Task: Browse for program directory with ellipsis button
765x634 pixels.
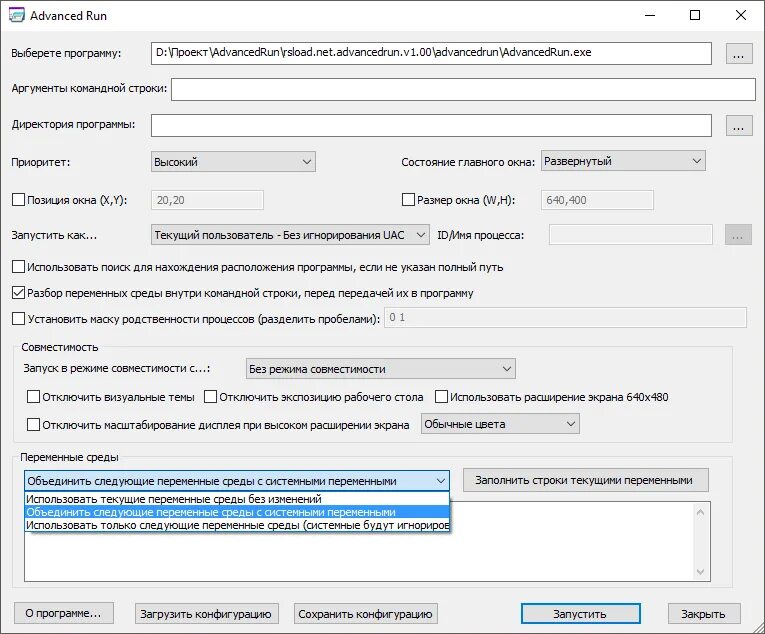Action: 739,125
